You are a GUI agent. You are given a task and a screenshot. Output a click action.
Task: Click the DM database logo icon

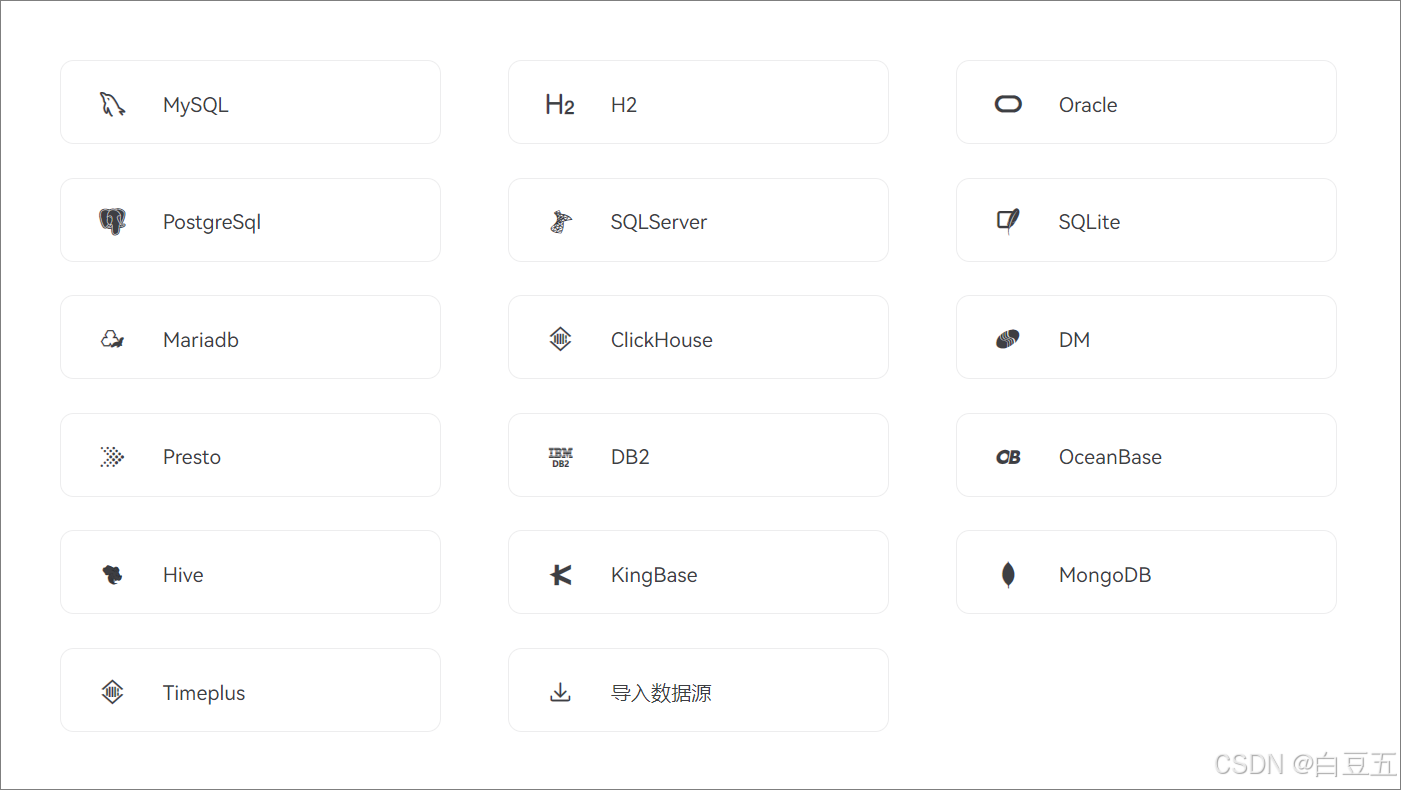pyautogui.click(x=1008, y=340)
